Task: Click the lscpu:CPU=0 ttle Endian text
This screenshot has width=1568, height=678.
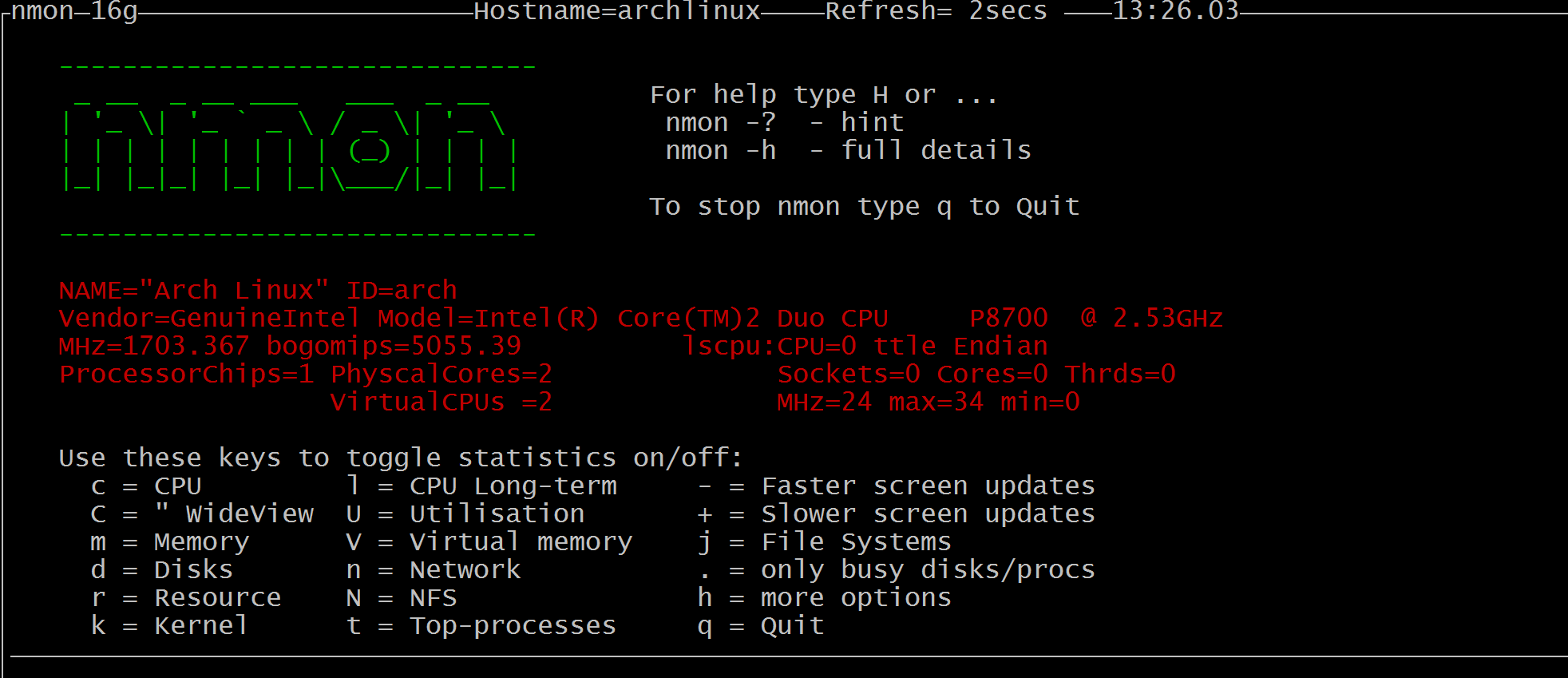Action: 865,346
